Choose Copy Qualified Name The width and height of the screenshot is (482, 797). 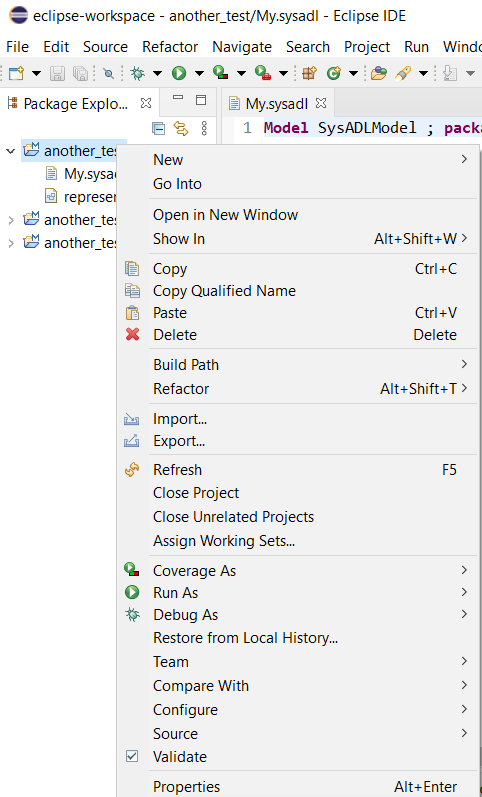click(298, 291)
